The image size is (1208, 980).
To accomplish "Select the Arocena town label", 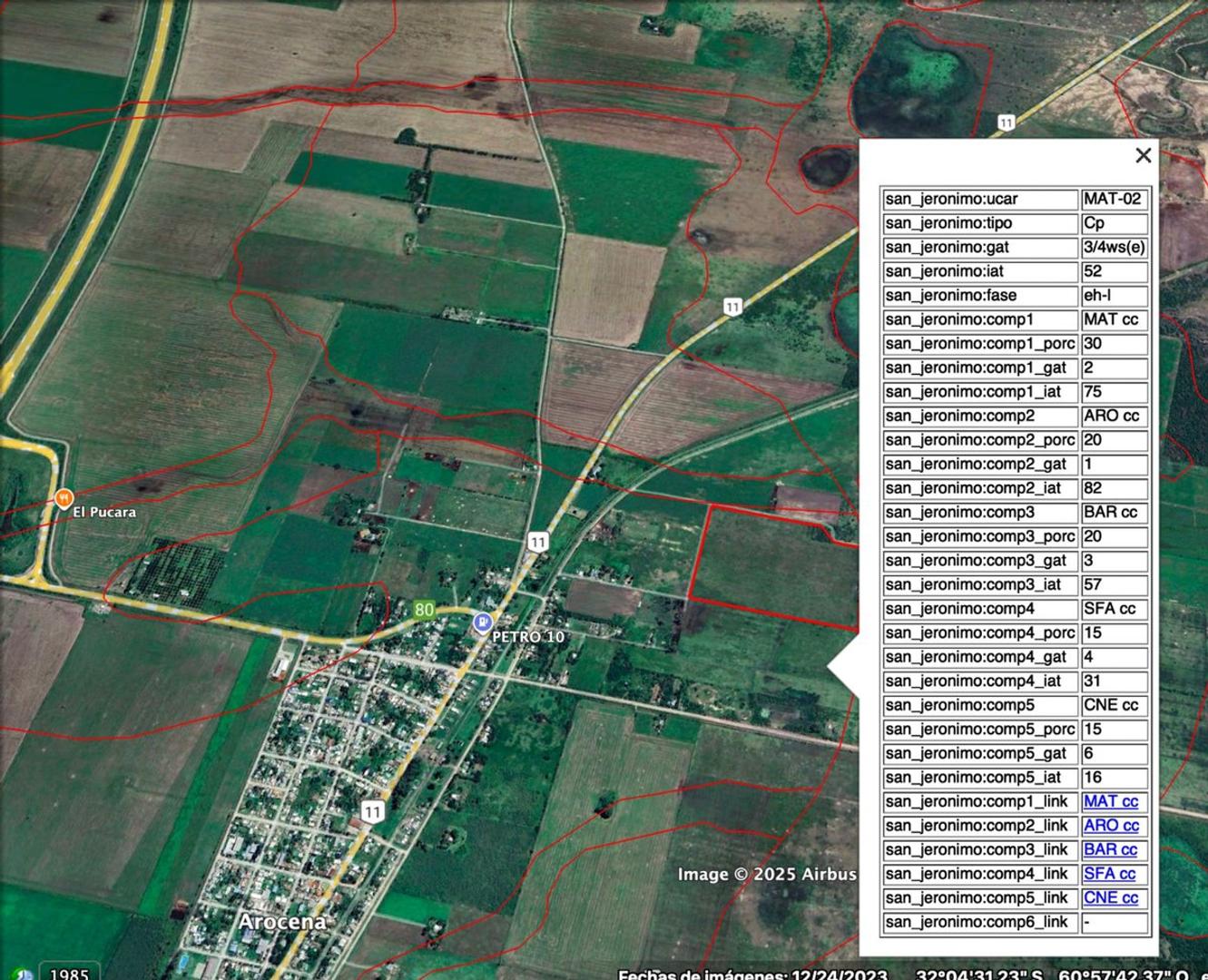I will tap(281, 922).
